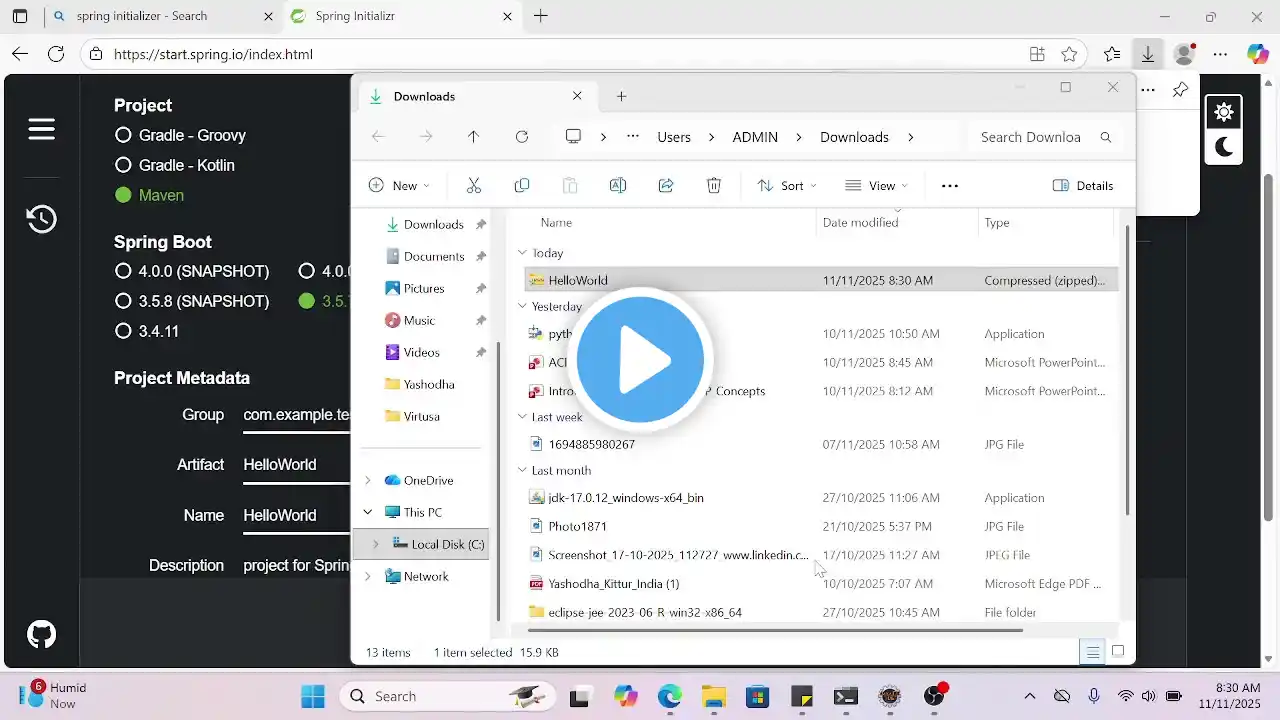Choose Spring Boot 4.0.0 (SNAPSHOT)
The image size is (1280, 720).
(x=192, y=271)
